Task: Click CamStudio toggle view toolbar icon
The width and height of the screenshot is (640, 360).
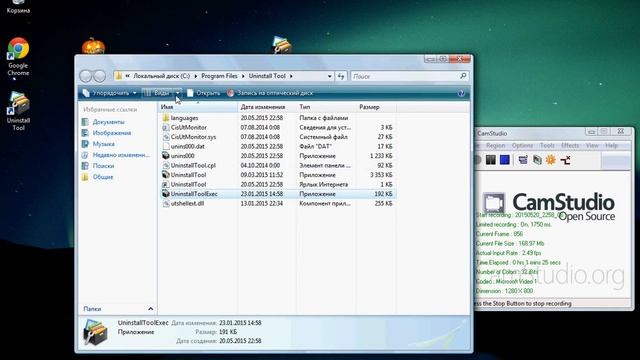Action: tap(523, 160)
